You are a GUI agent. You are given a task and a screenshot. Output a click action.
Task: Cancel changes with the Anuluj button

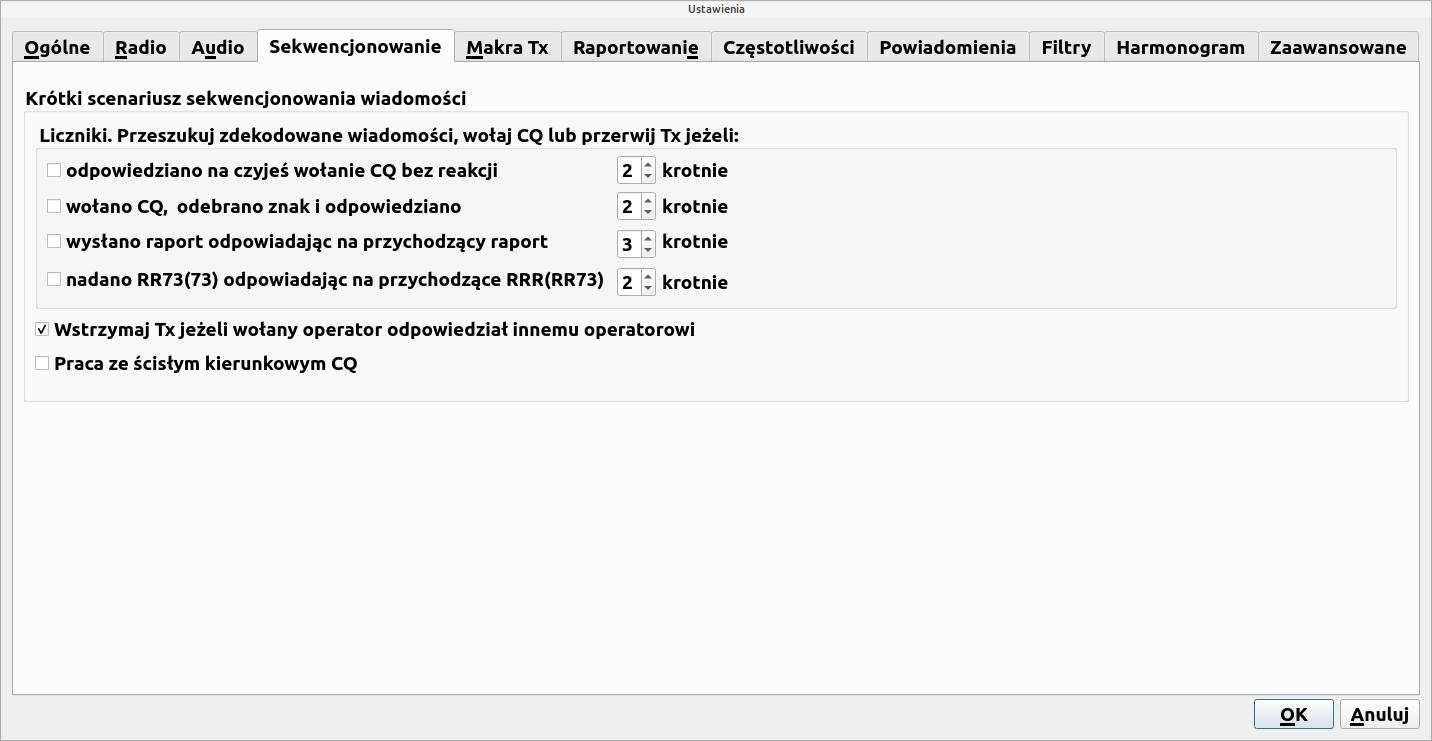(1380, 714)
